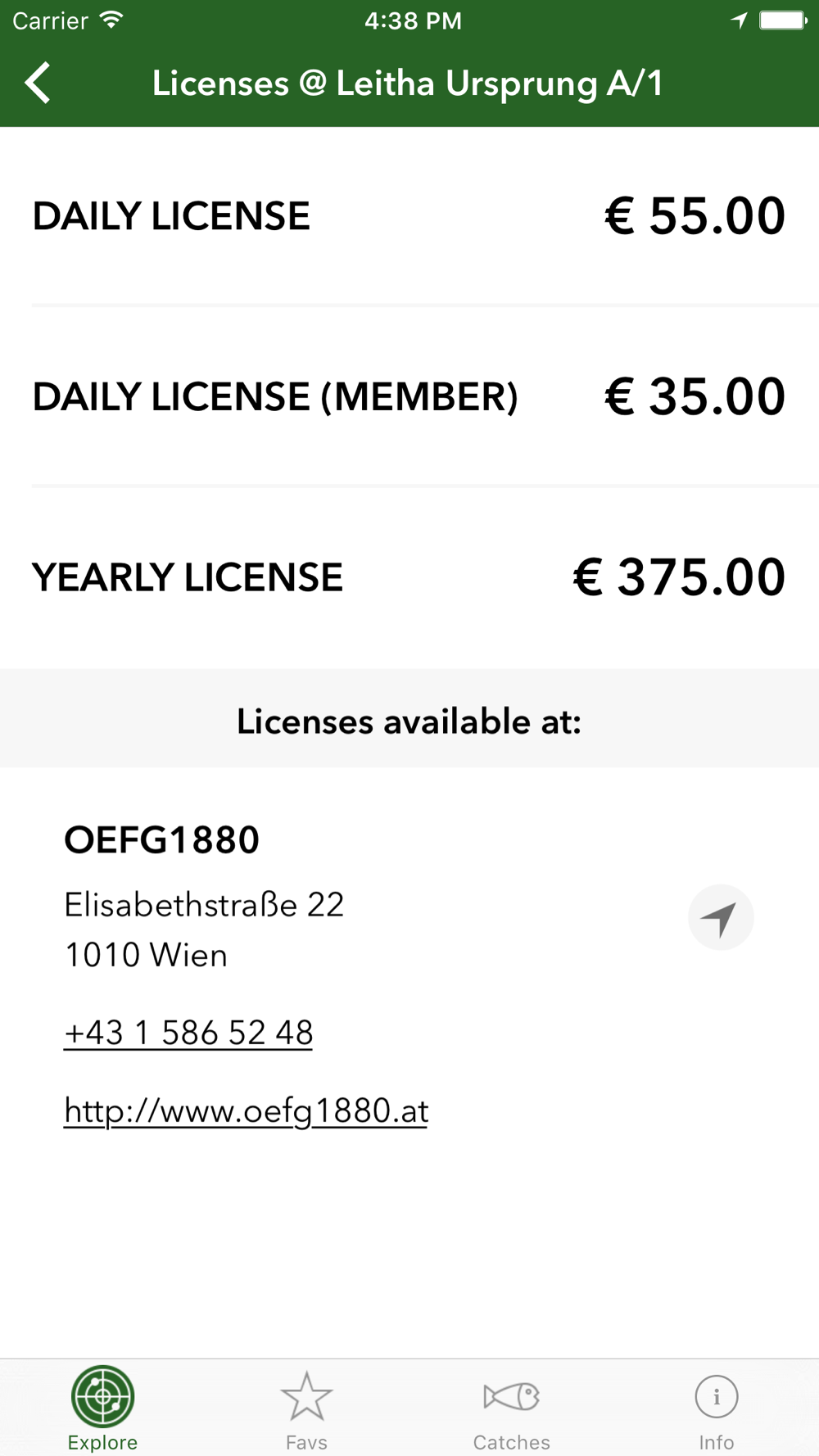The image size is (819, 1456).
Task: Tap the back arrow in header
Action: coord(38,83)
